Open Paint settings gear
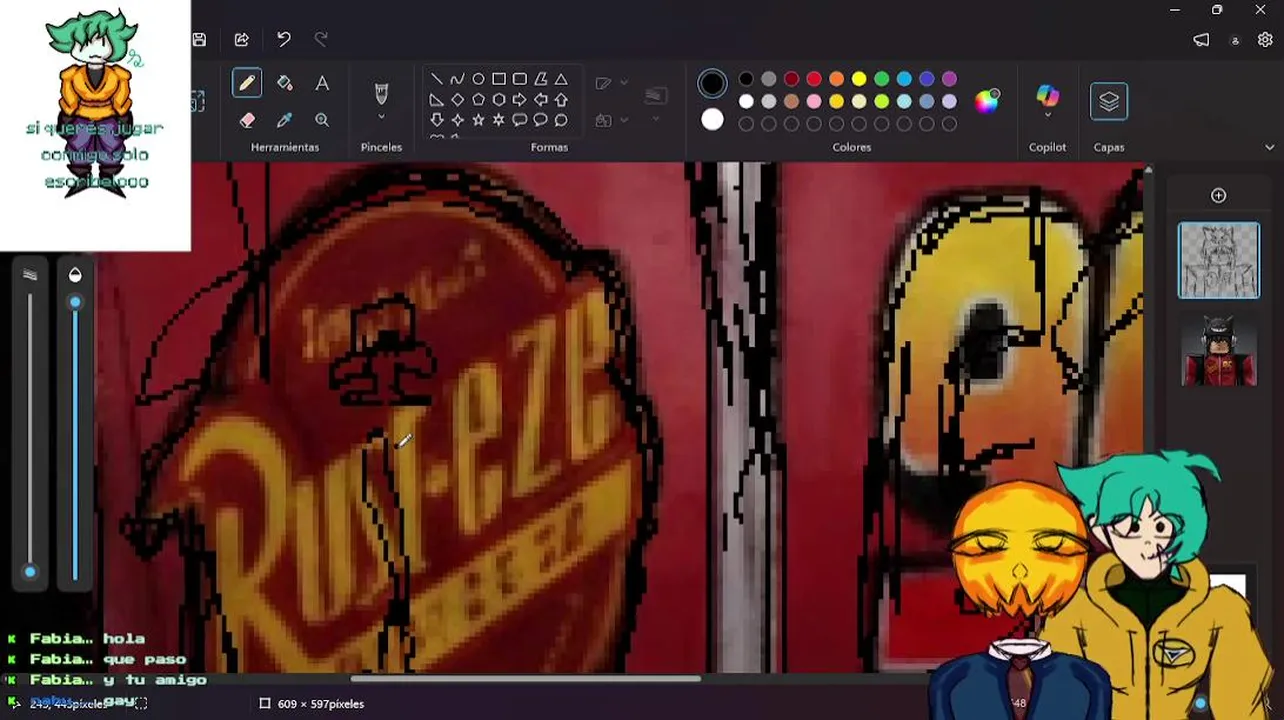This screenshot has height=720, width=1284. coord(1265,40)
